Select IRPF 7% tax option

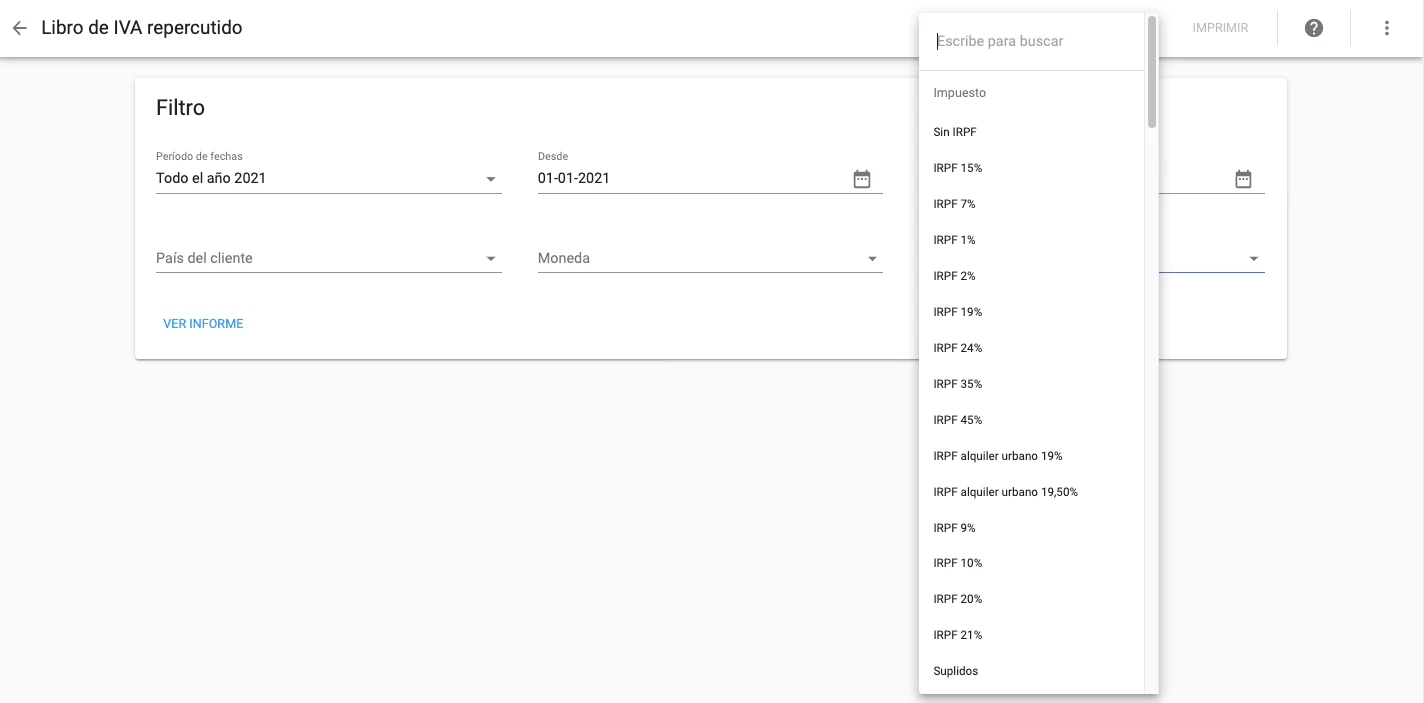tap(955, 204)
